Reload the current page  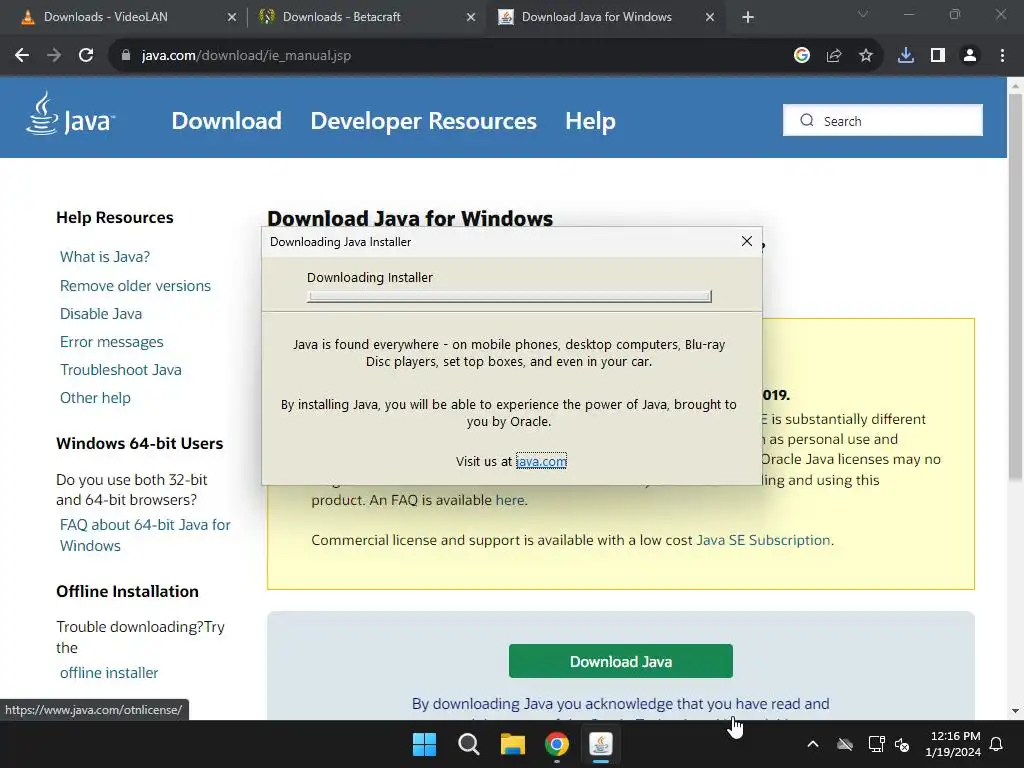(x=86, y=56)
